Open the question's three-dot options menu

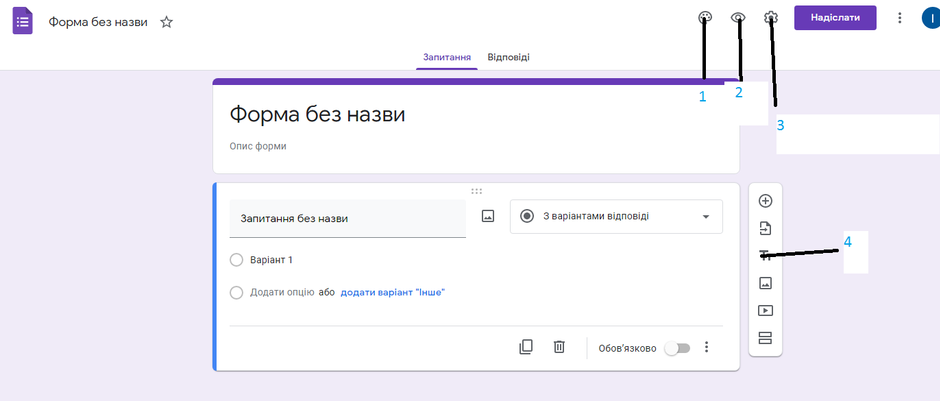[x=706, y=347]
